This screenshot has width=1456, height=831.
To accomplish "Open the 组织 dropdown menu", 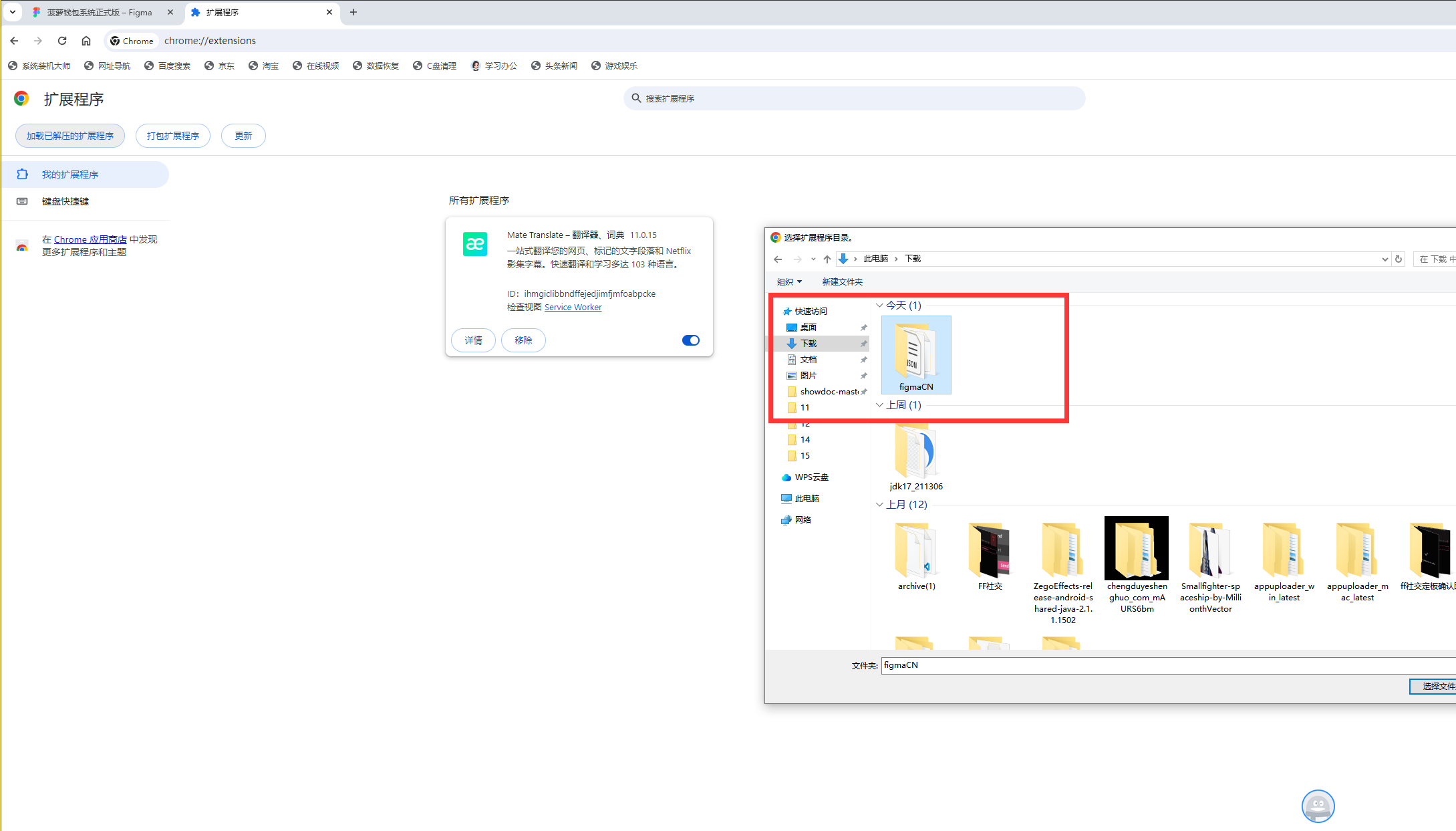I will [x=789, y=282].
